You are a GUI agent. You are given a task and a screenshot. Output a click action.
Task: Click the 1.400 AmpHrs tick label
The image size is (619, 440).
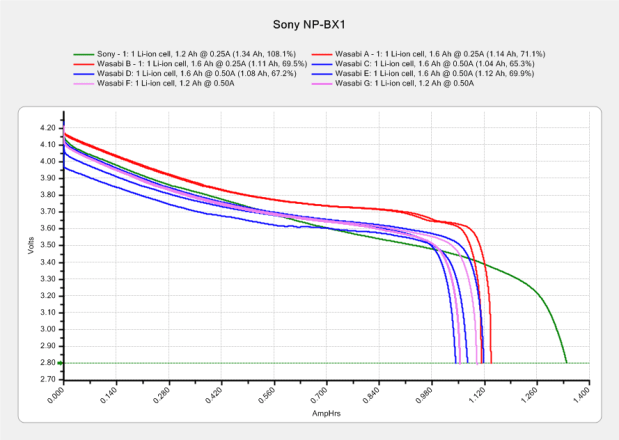pyautogui.click(x=581, y=395)
